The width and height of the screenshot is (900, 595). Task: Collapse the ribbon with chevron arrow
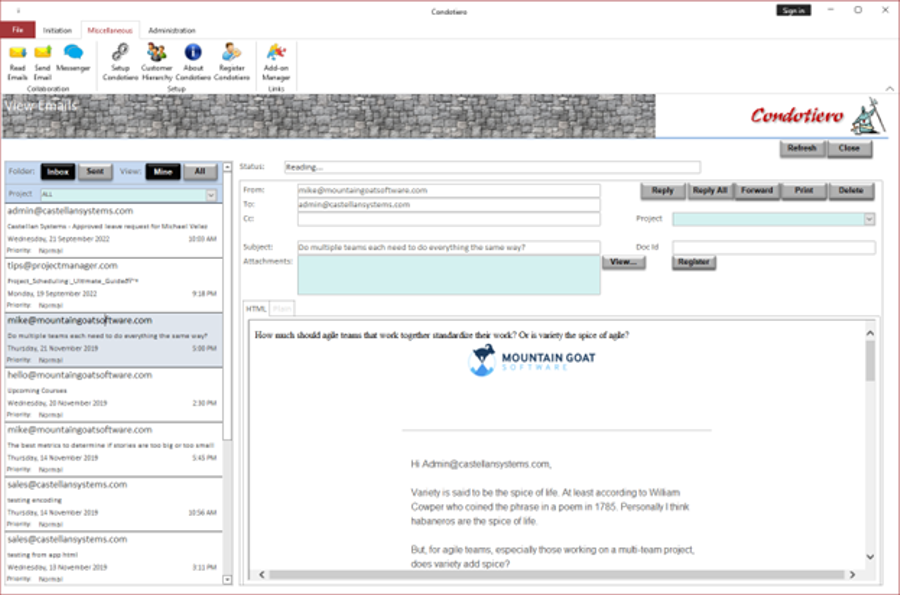(x=889, y=88)
